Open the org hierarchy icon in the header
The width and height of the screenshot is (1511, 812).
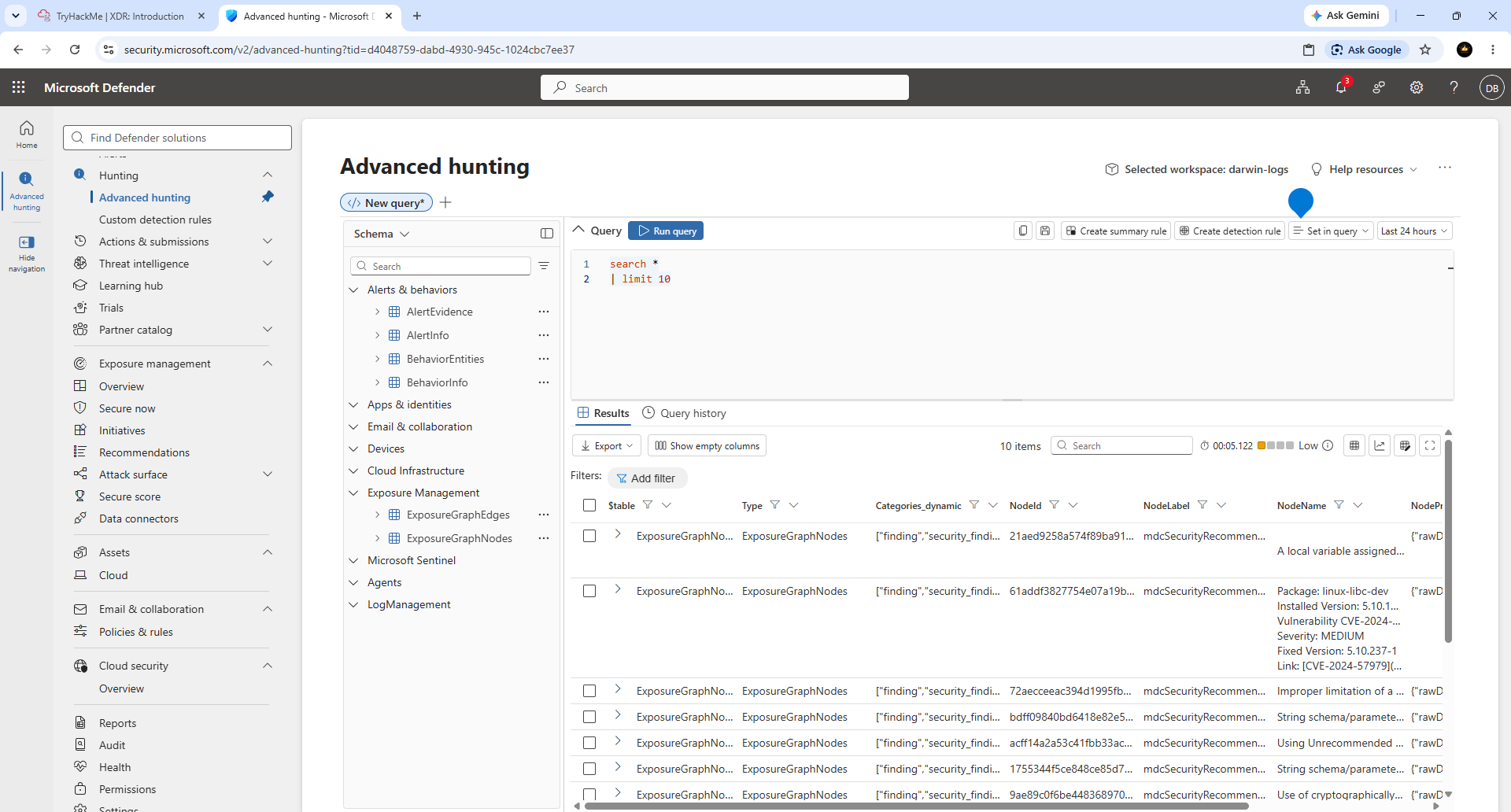tap(1303, 87)
